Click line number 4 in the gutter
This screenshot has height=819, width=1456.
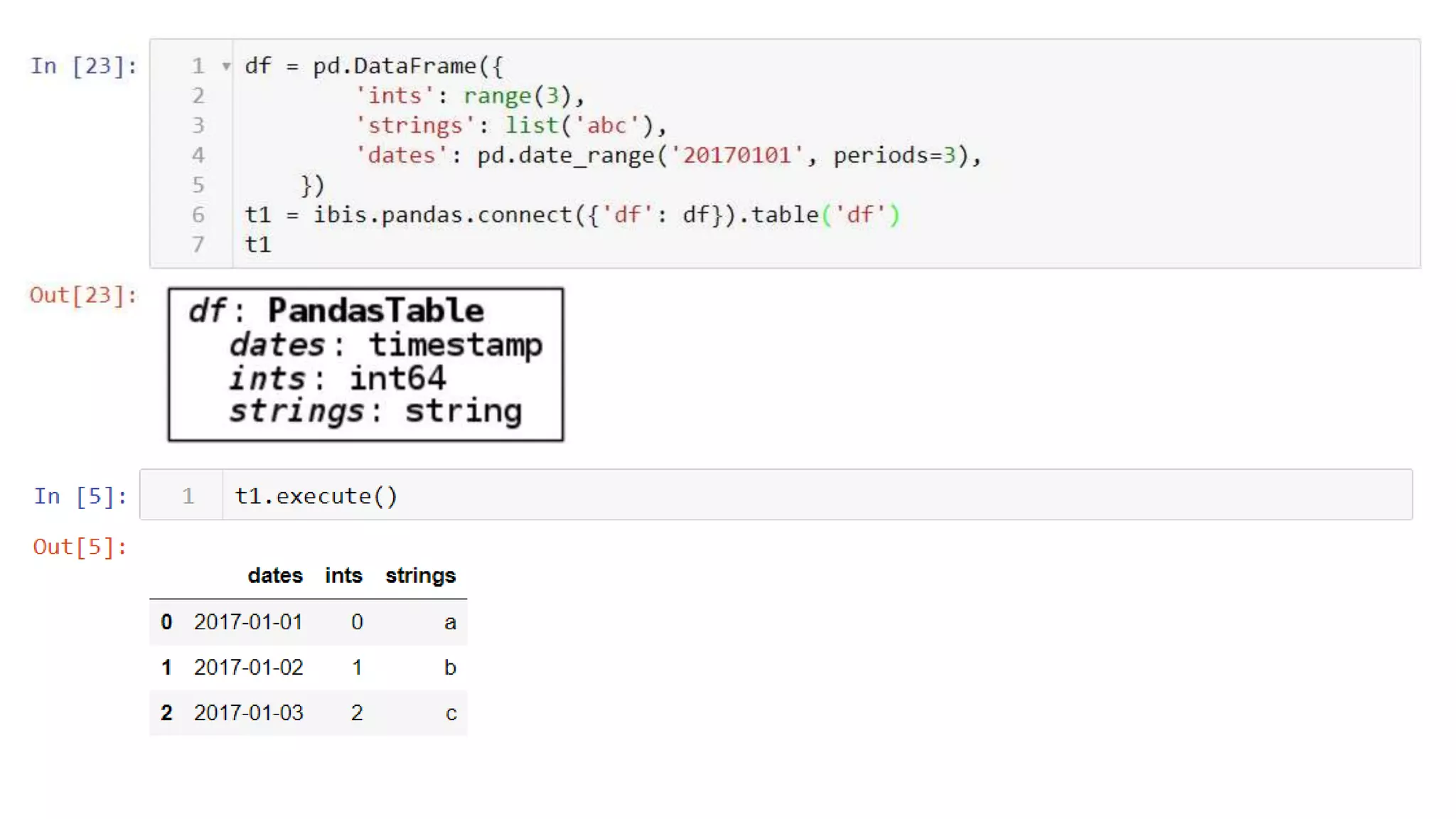(198, 155)
